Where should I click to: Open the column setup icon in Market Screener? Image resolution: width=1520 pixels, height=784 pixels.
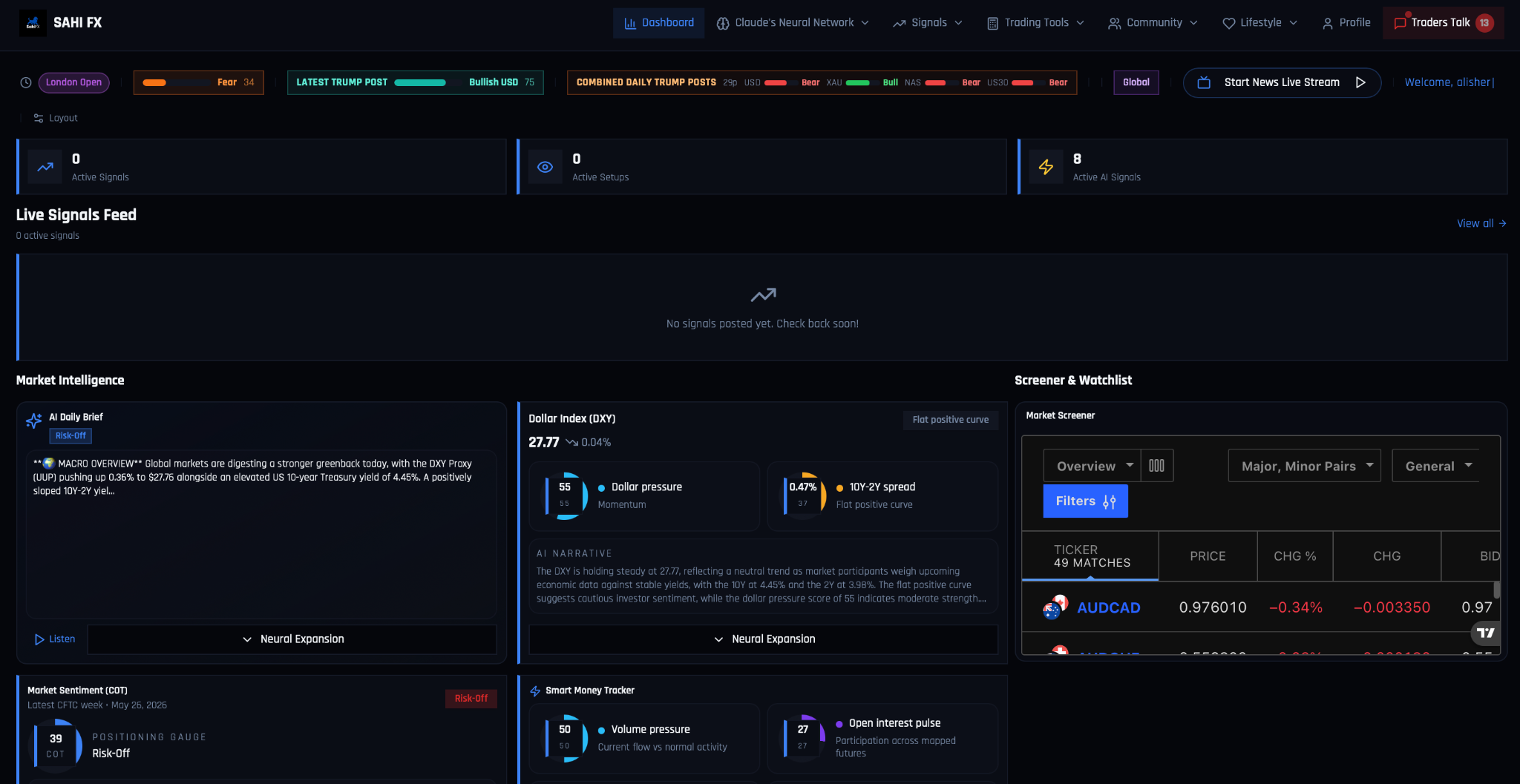tap(1156, 466)
